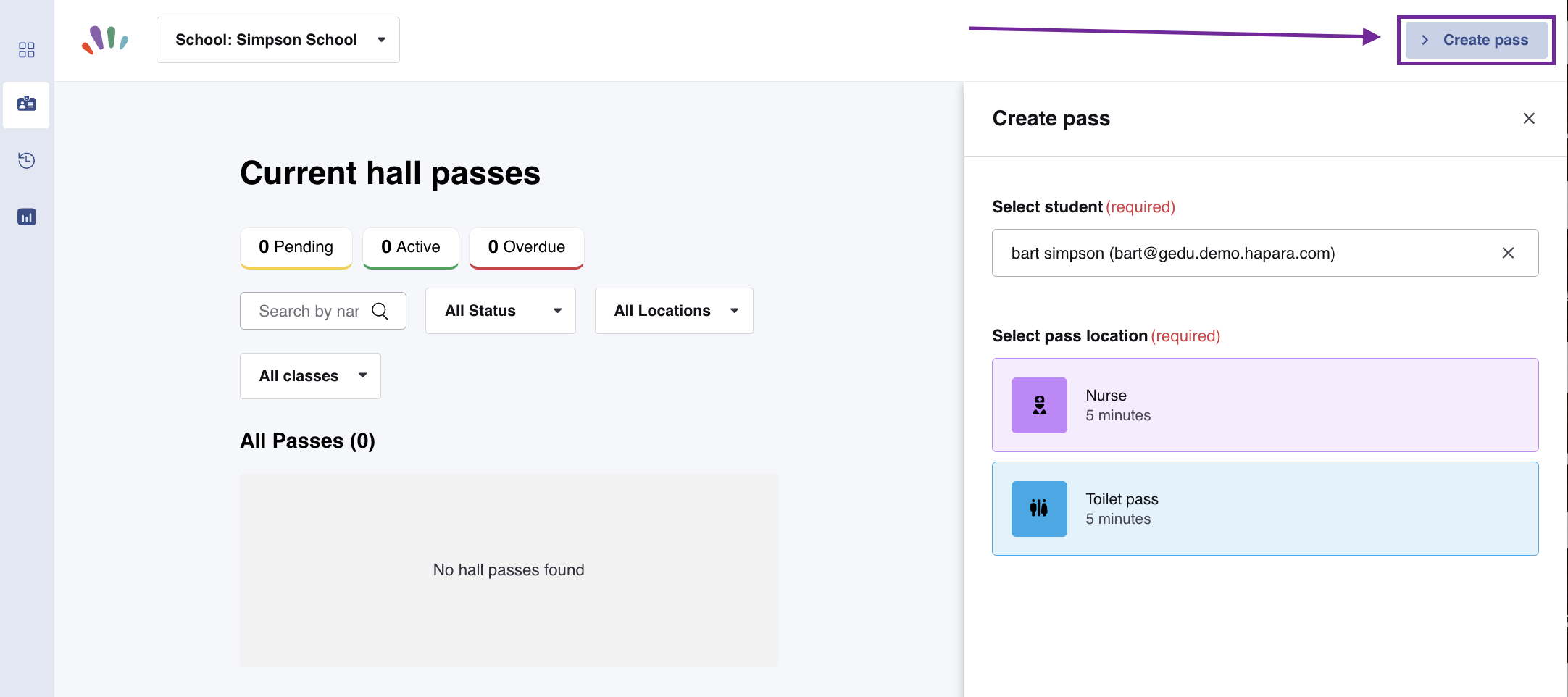Expand the All Locations filter
This screenshot has height=697, width=1568.
pyautogui.click(x=674, y=311)
